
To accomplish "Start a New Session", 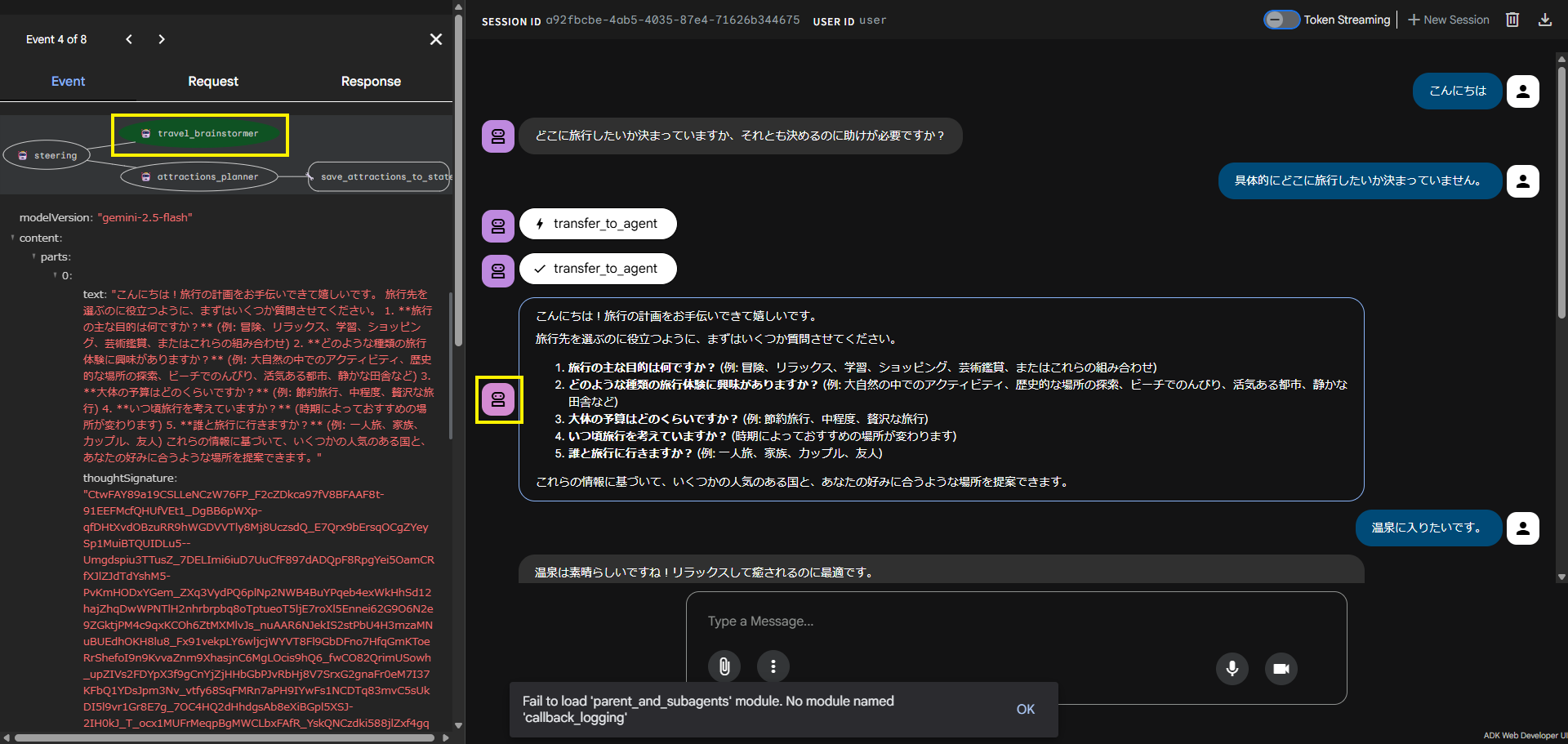I will click(1449, 20).
